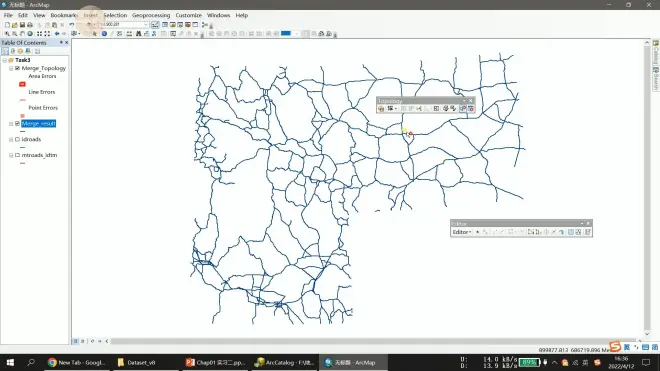Enable the idroads layer checkbox

pos(17,139)
